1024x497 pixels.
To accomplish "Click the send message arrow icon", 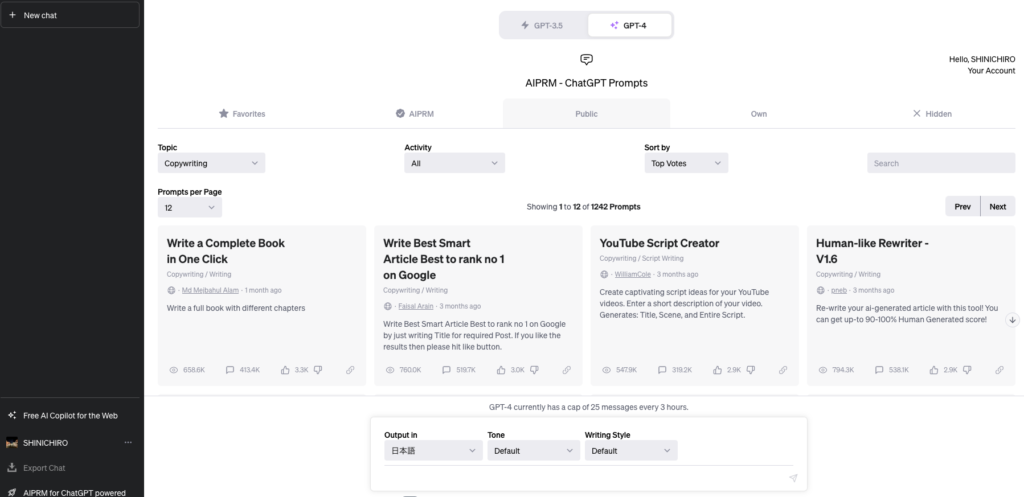I will pos(793,478).
